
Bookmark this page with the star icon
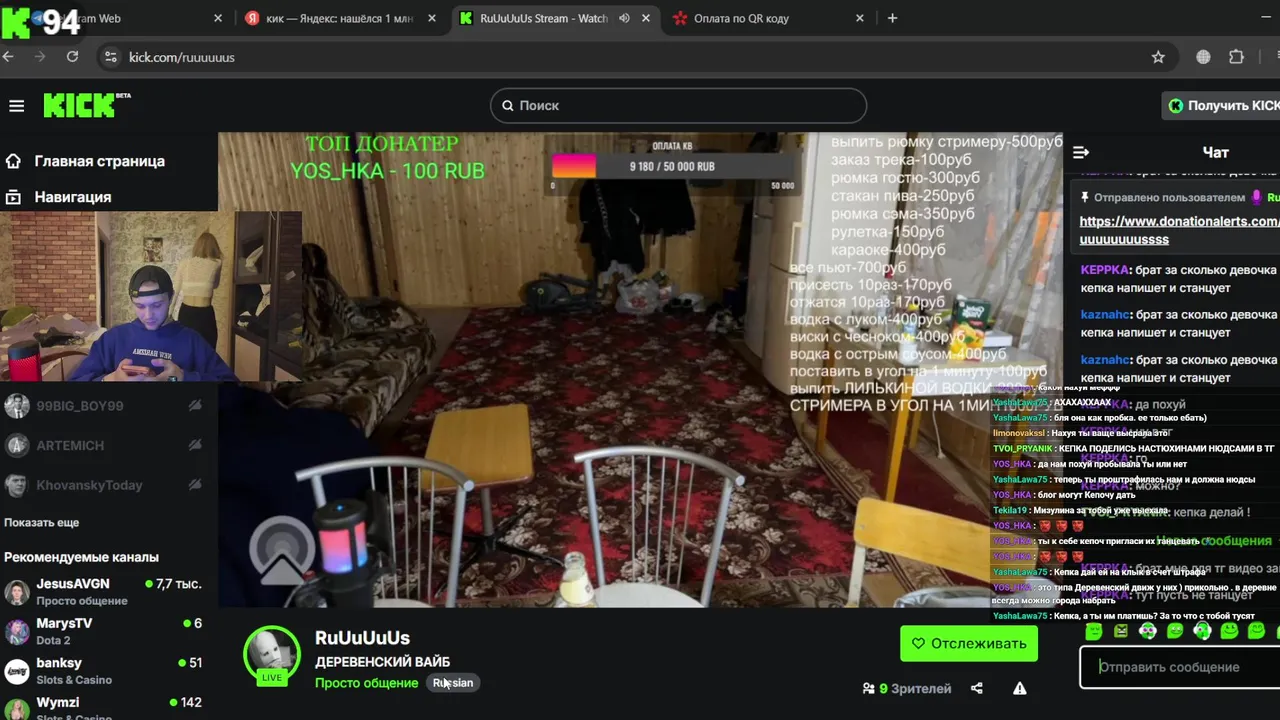pos(1158,57)
